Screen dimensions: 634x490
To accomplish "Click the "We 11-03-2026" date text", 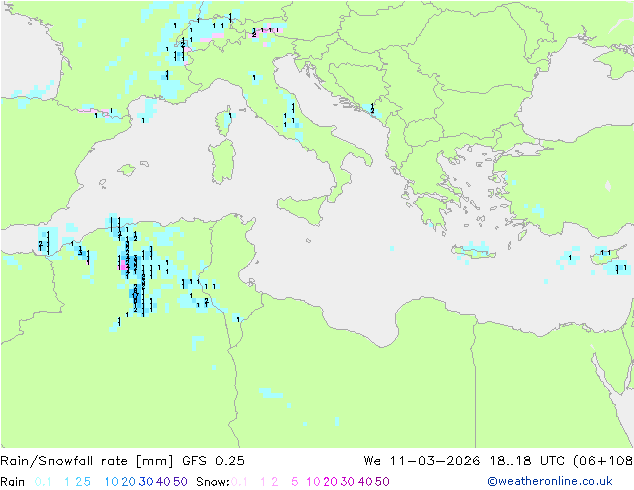I will point(422,461).
